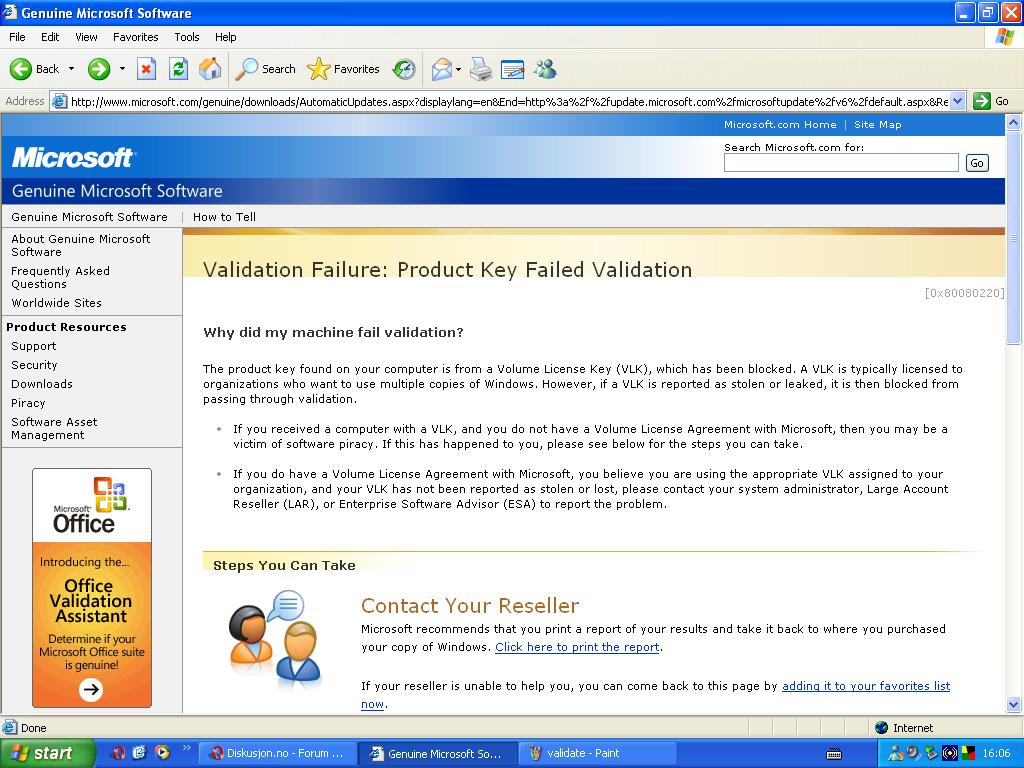1024x768 pixels.
Task: Expand the Mail dropdown arrow
Action: pyautogui.click(x=458, y=69)
